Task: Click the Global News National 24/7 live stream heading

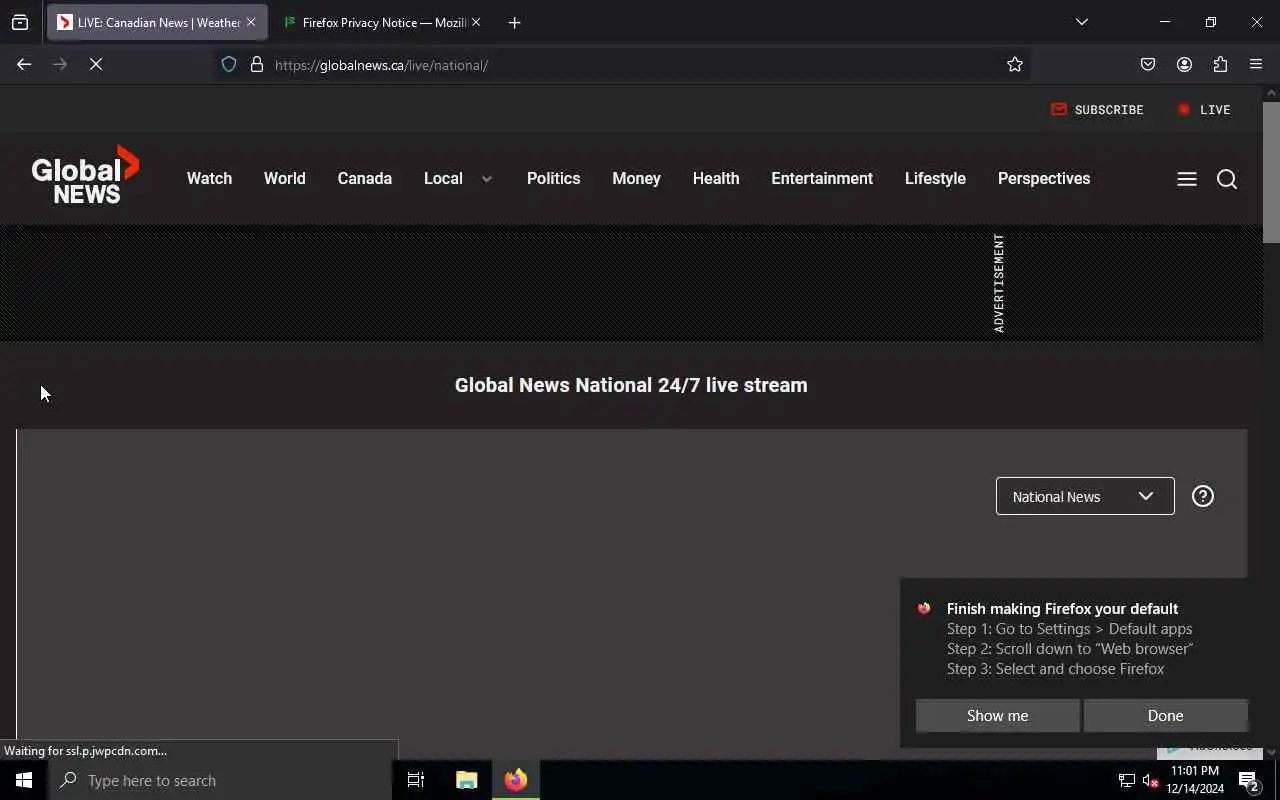Action: point(631,385)
